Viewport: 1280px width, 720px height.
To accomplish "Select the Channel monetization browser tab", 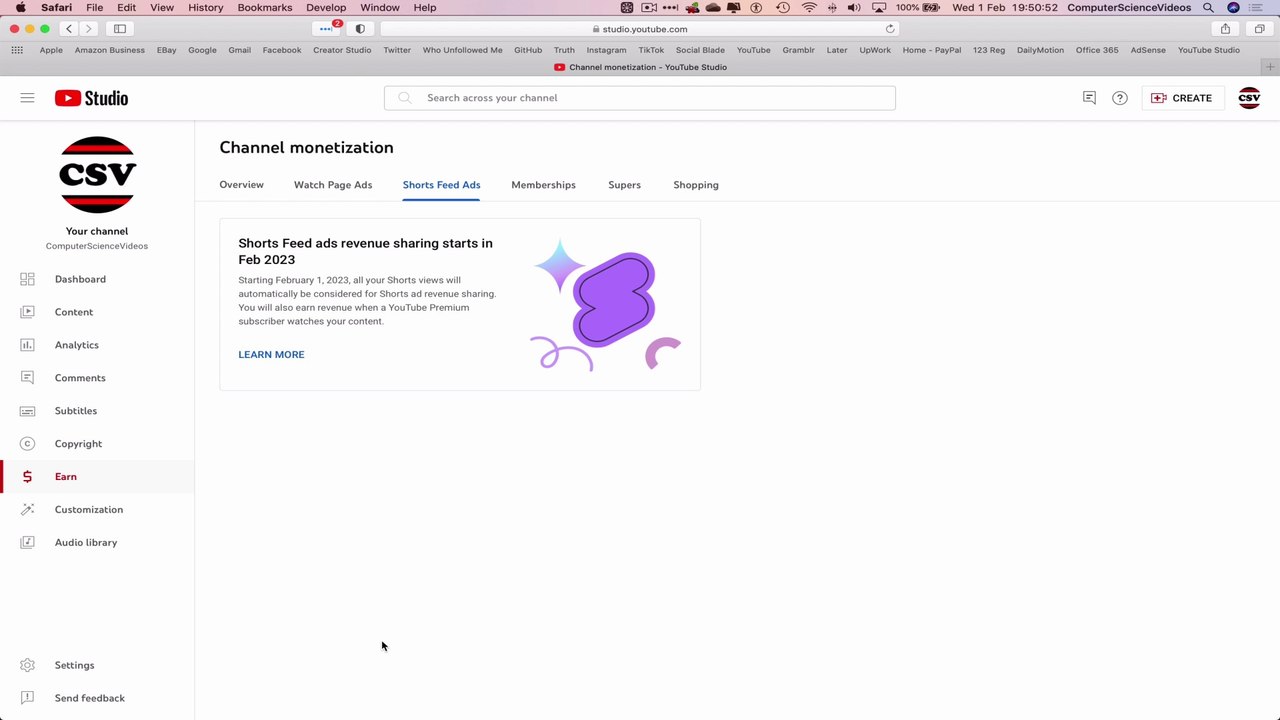I will [640, 67].
